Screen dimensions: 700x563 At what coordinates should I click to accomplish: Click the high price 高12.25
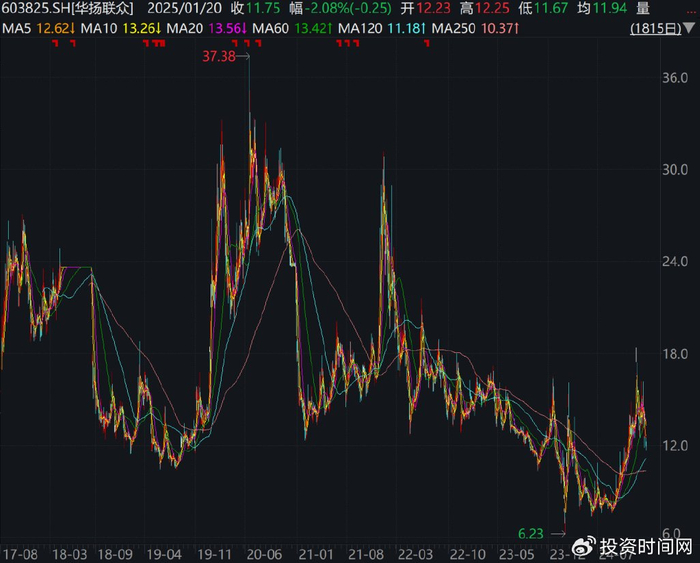(x=485, y=8)
